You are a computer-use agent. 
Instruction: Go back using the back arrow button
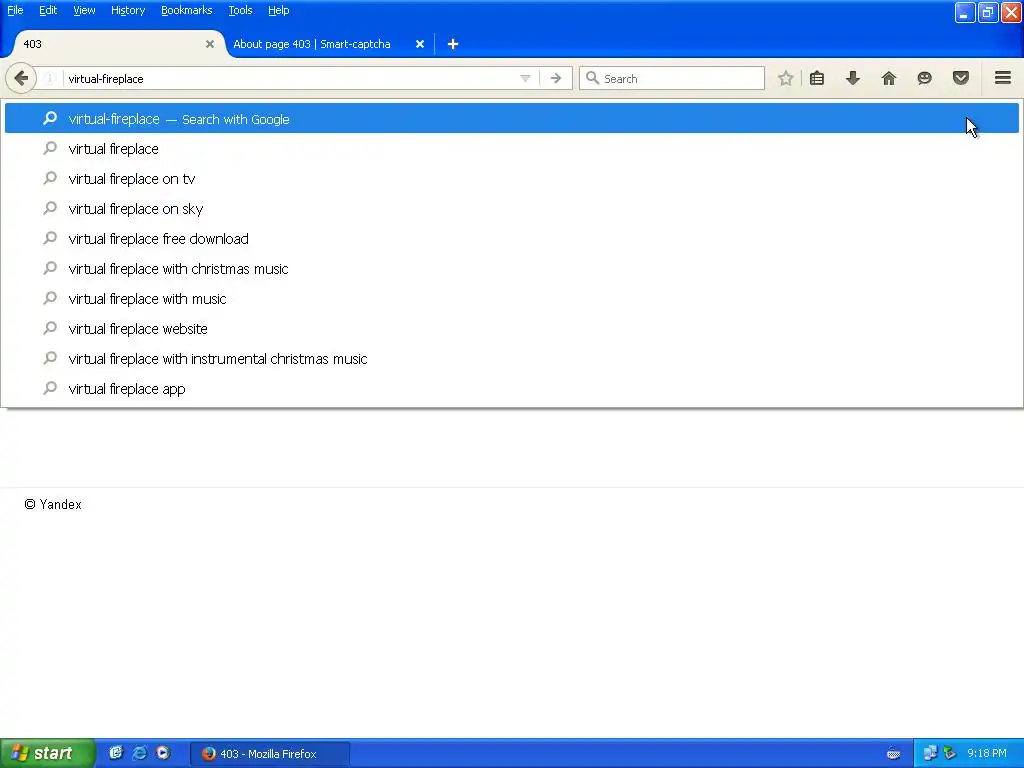pos(21,78)
